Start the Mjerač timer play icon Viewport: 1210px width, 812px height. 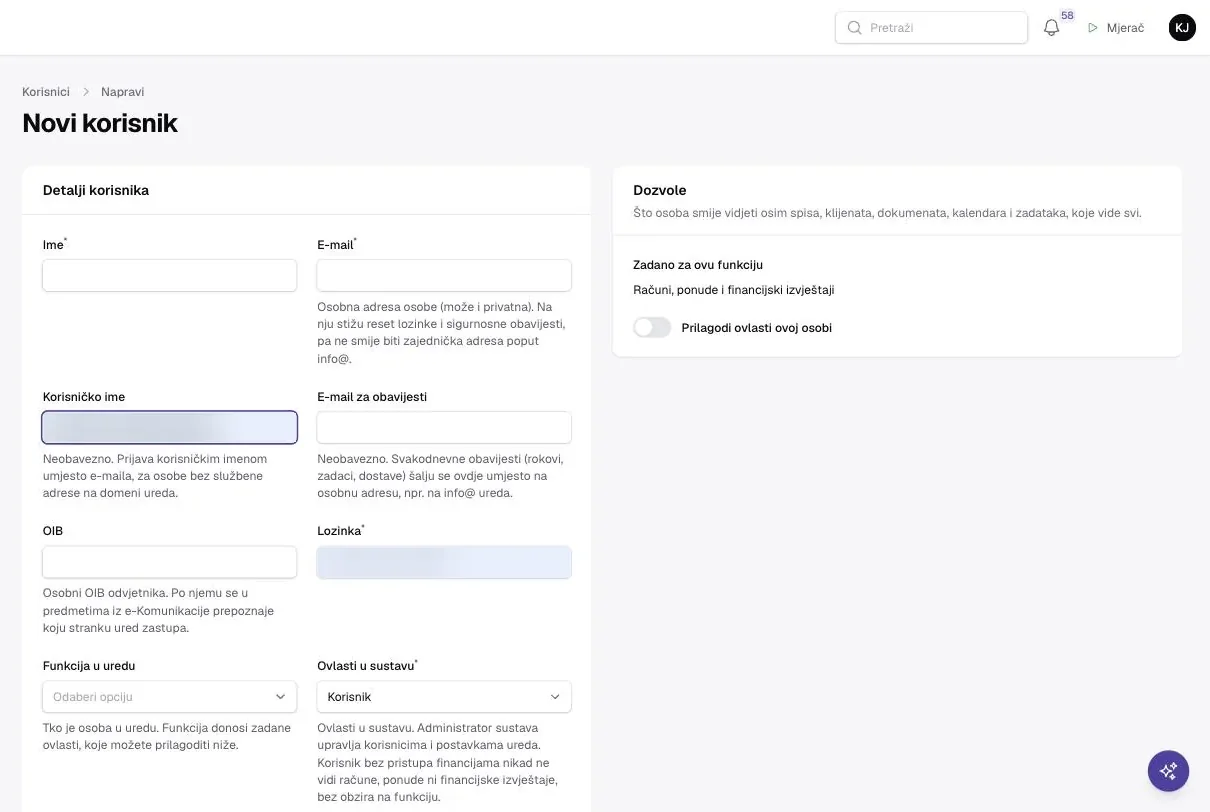click(x=1093, y=28)
